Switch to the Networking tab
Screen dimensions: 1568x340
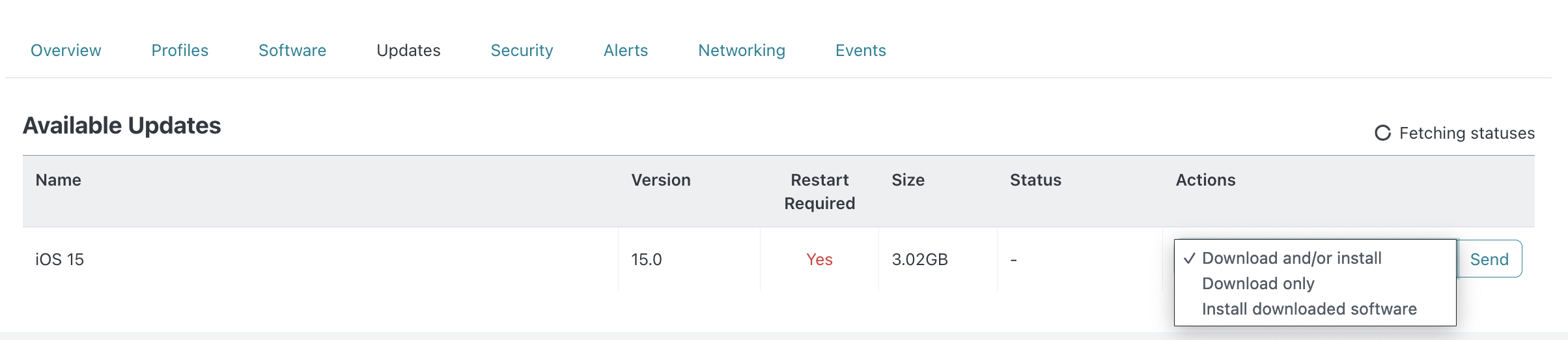[x=742, y=50]
